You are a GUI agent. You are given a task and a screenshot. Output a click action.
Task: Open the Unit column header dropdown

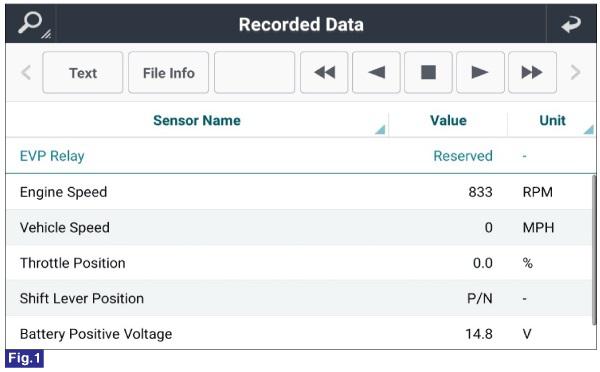pos(589,130)
